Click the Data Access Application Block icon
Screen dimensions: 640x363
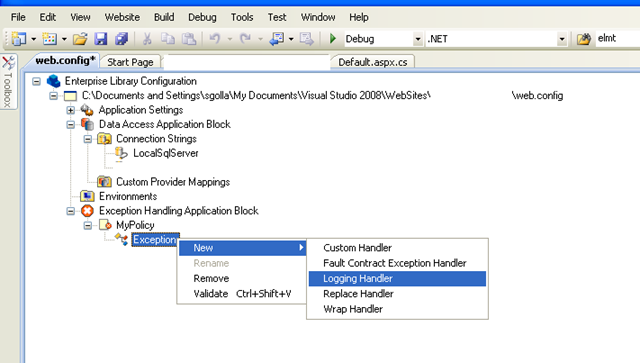[x=87, y=124]
